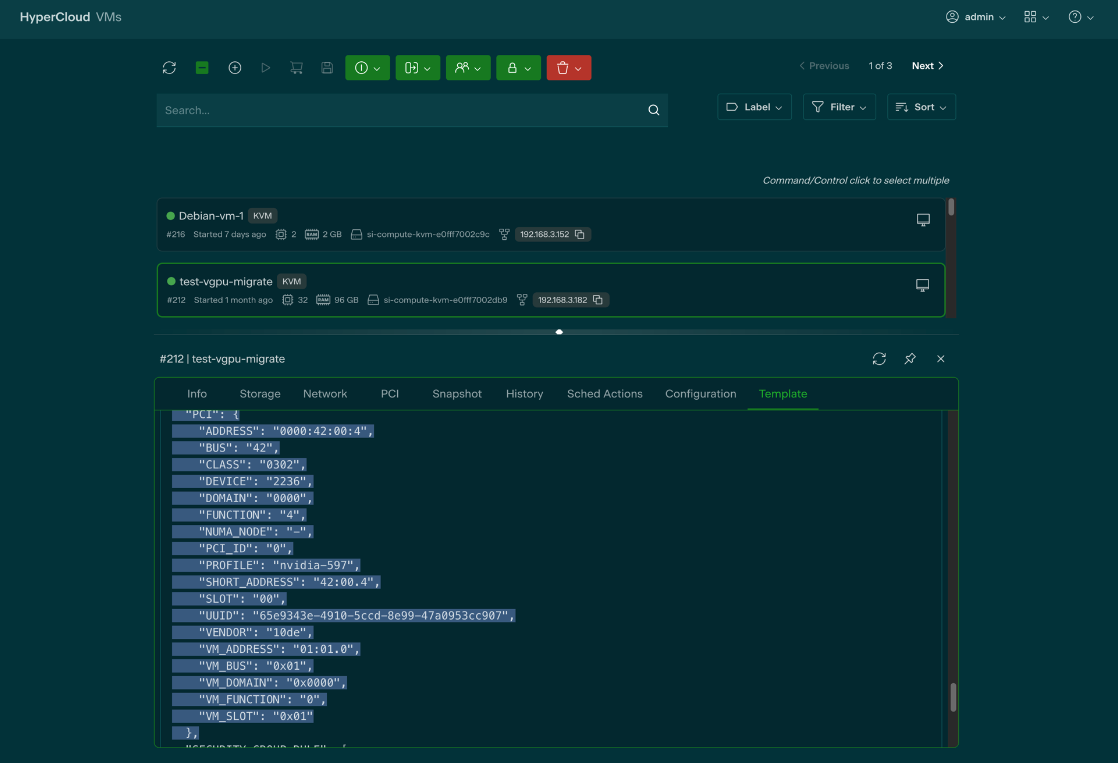Click the create VM plus icon
Viewport: 1118px width, 763px height.
235,67
